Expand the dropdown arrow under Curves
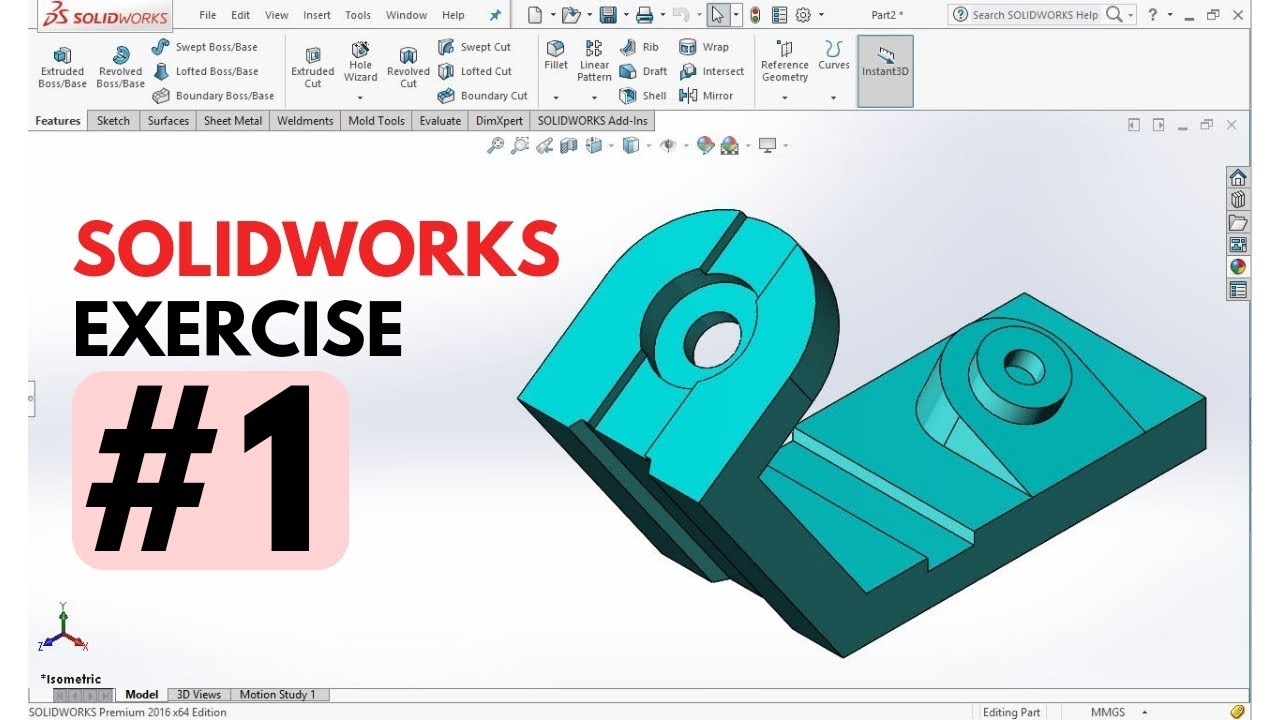The image size is (1280, 720). 833,98
